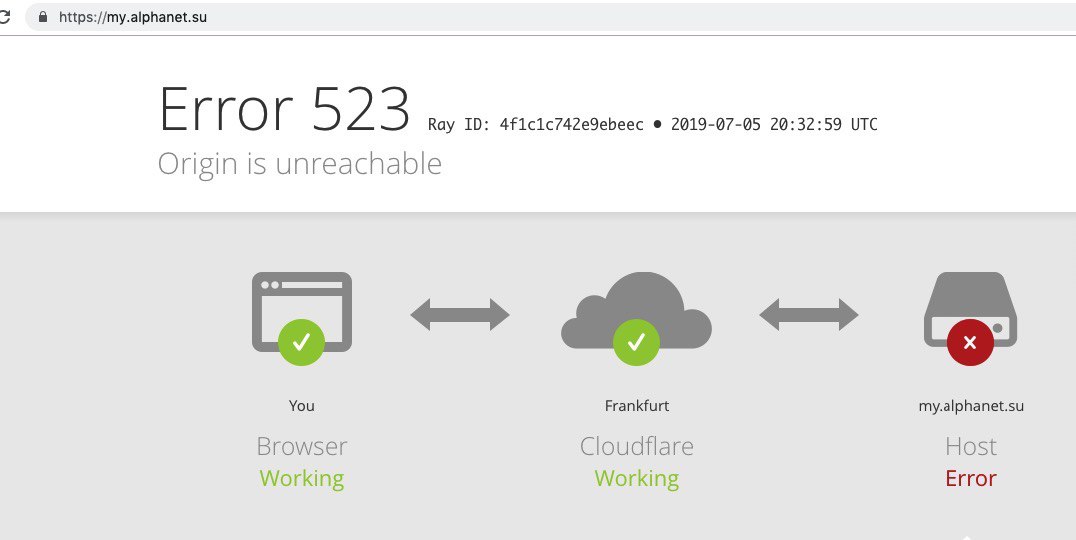Screen dimensions: 1076x540
Task: Click the Working status under Browser
Action: [x=301, y=478]
